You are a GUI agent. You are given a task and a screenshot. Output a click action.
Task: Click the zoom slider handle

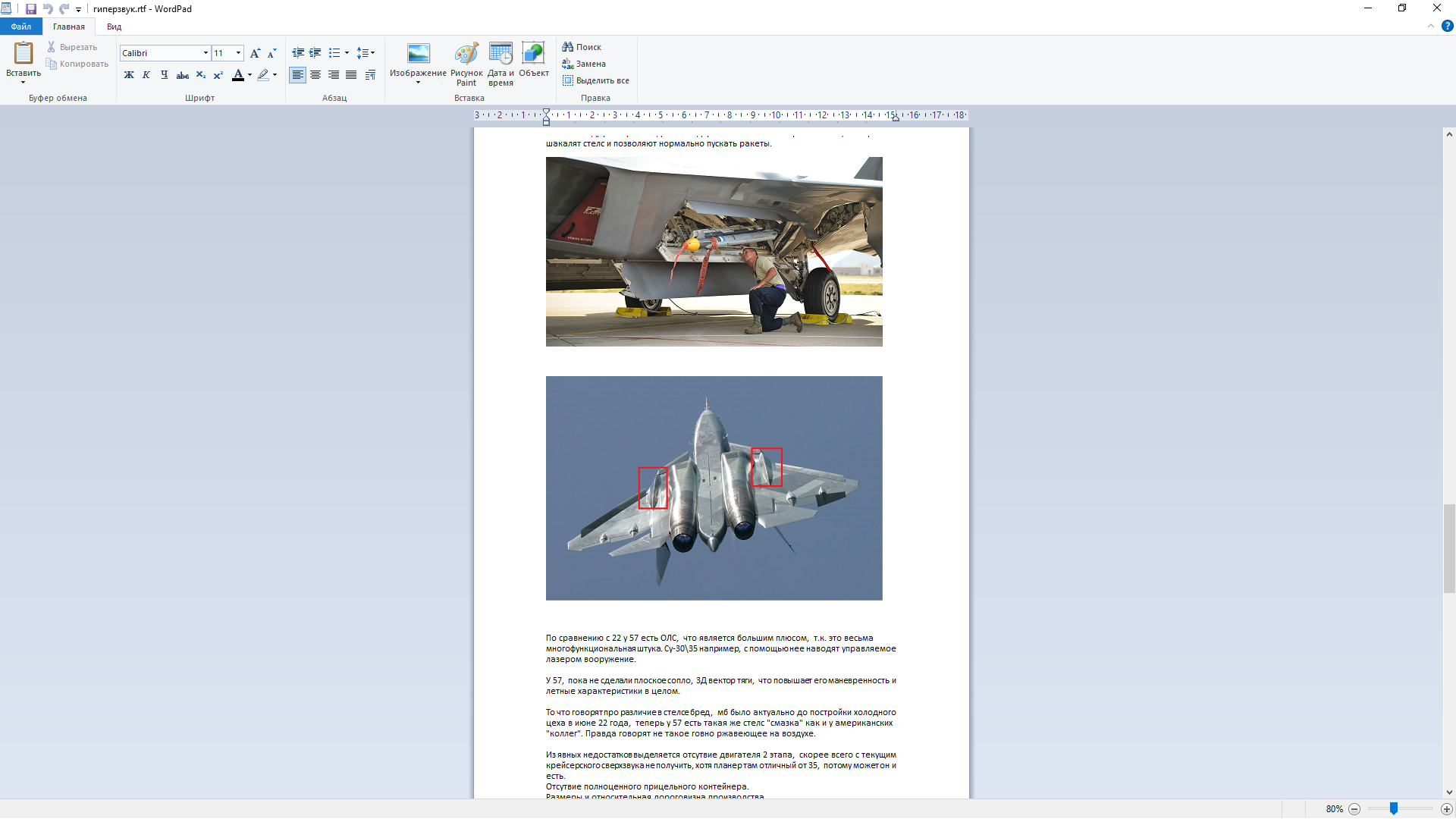click(x=1394, y=809)
